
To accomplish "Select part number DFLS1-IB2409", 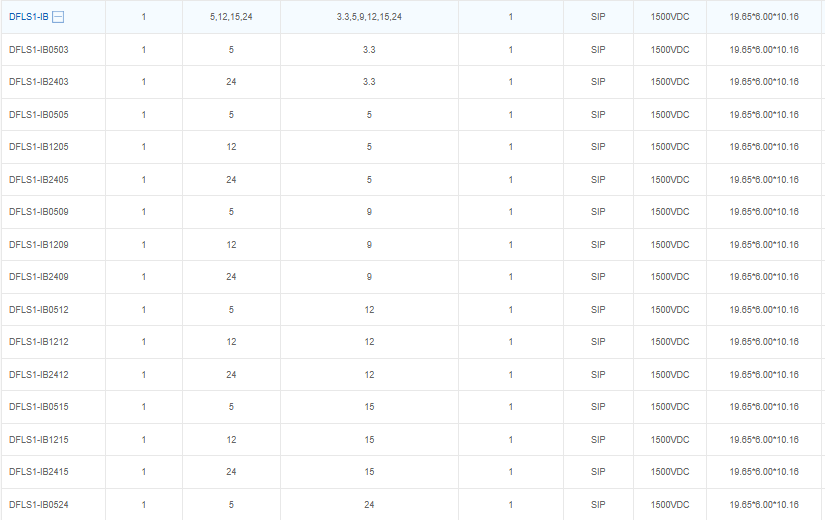I will click(38, 277).
